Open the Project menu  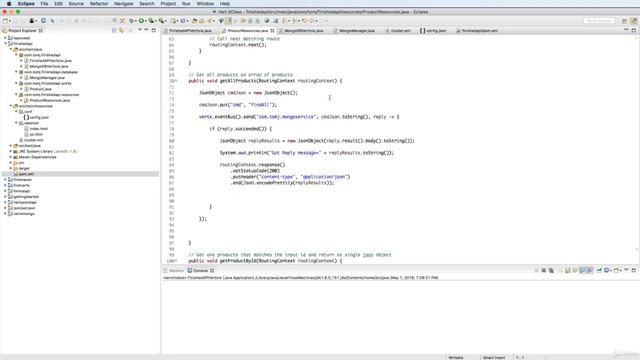[168, 3]
